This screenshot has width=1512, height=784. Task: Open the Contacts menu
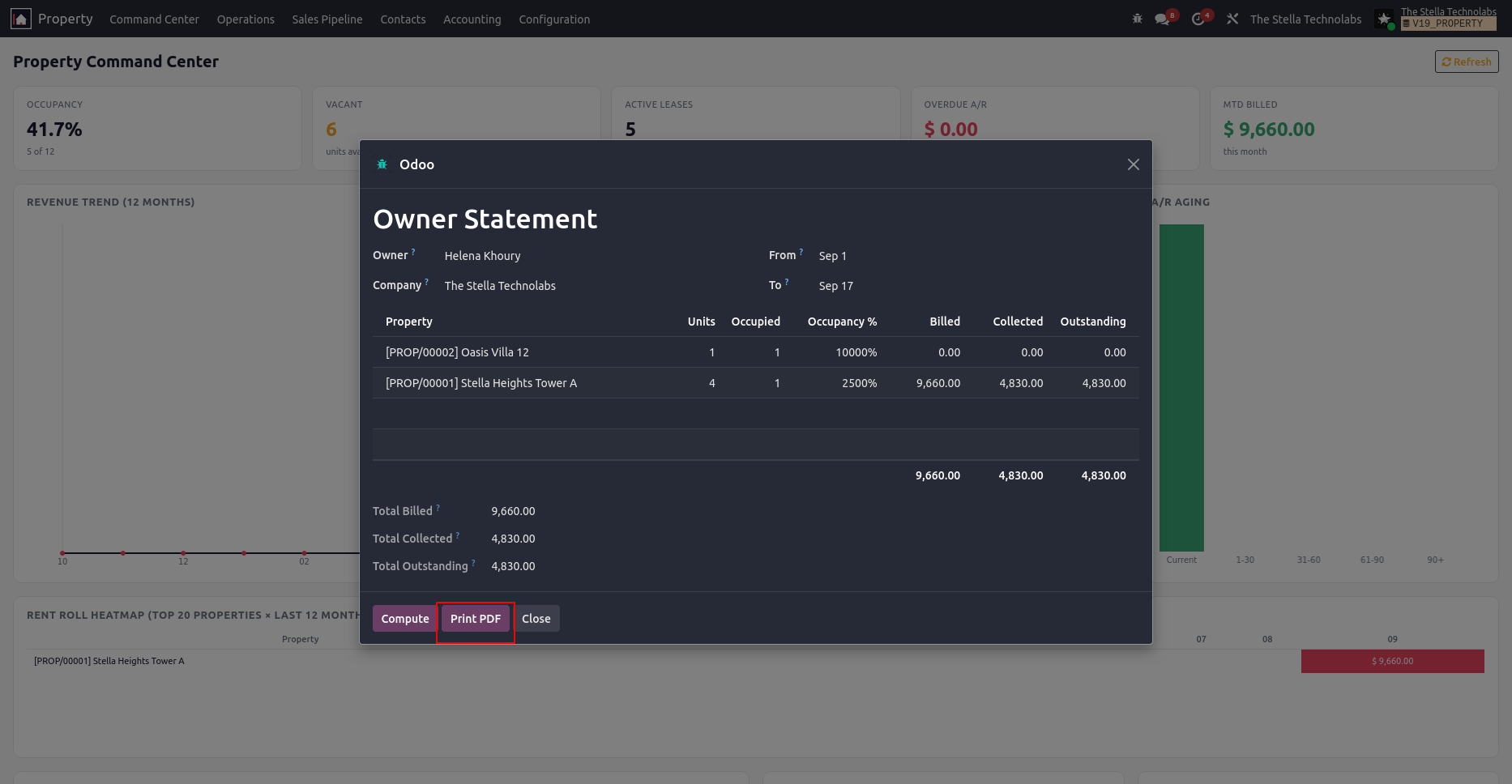pyautogui.click(x=403, y=19)
